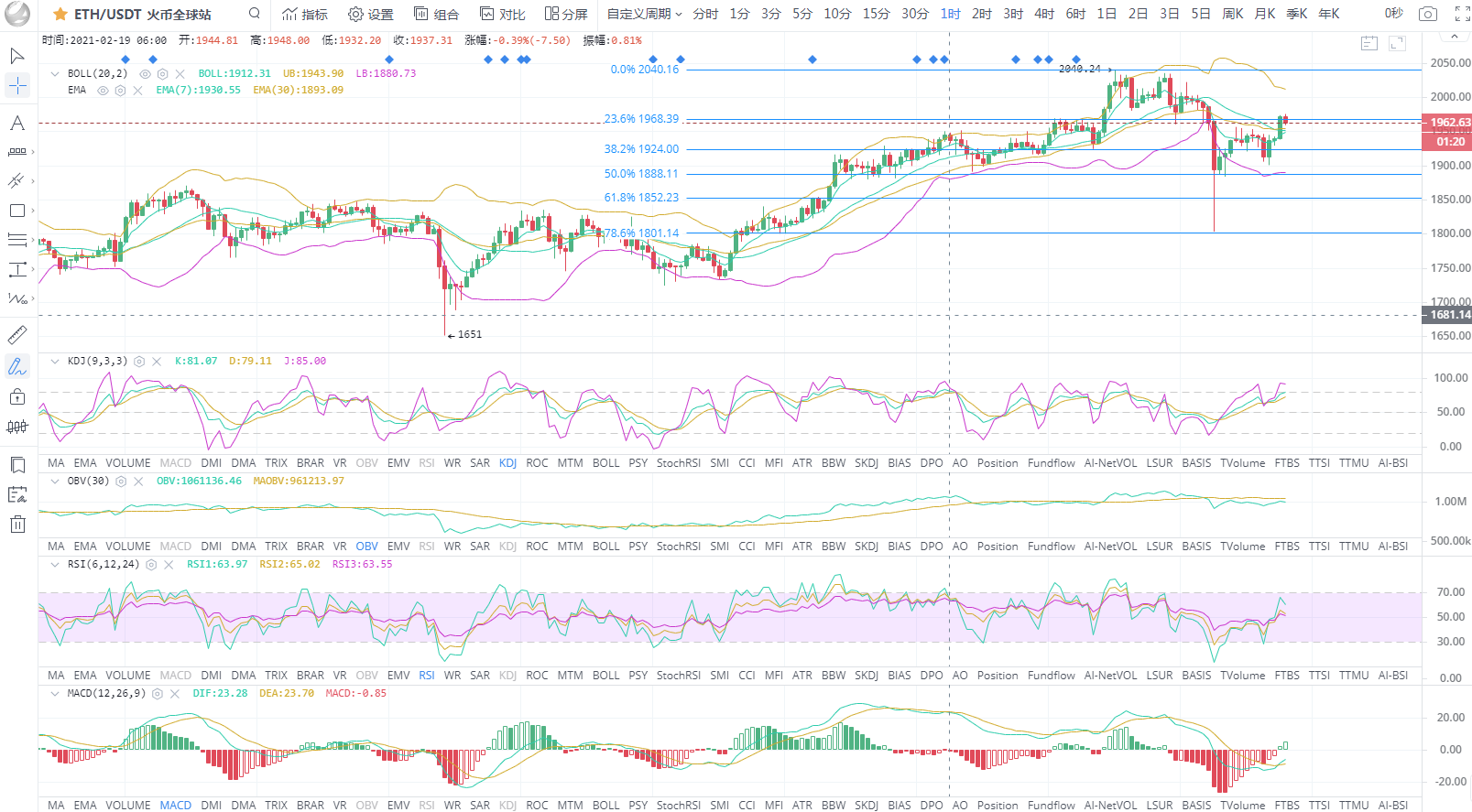Image resolution: width=1472 pixels, height=812 pixels.
Task: Click the chart layout panel icon
Action: click(1368, 43)
